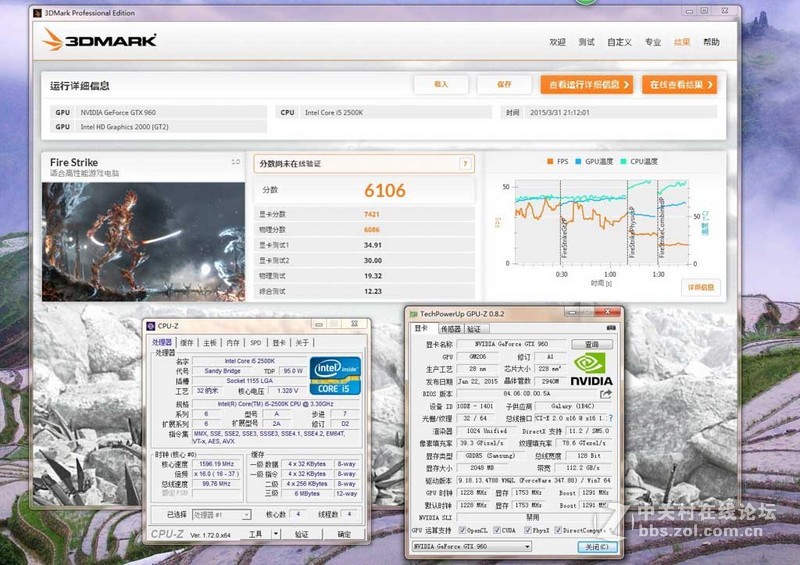
Task: Click the help question mark beside 分数尚未在线验证
Action: pos(464,164)
